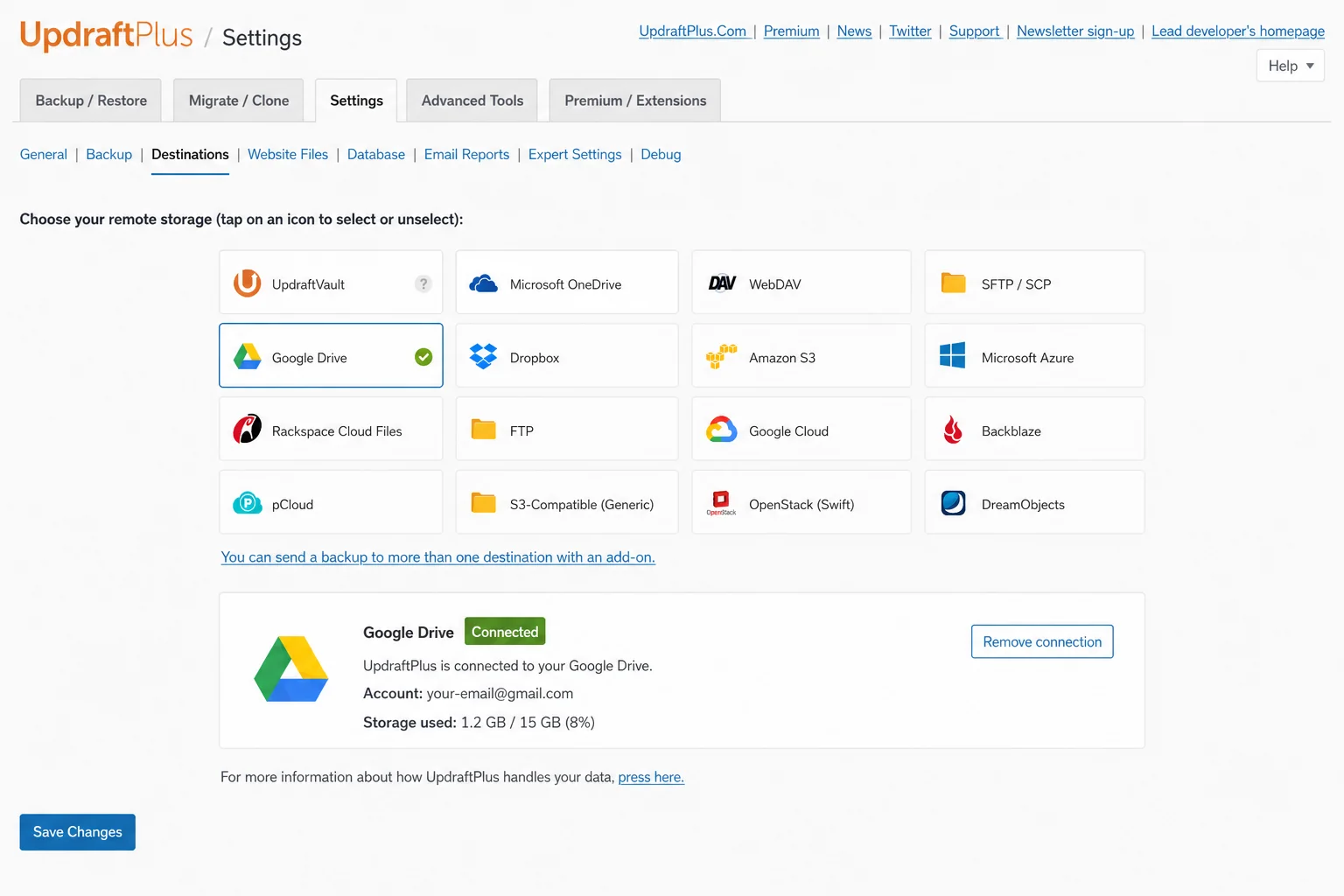Image resolution: width=1344 pixels, height=896 pixels.
Task: Click the DreamObjects moon icon
Action: tap(953, 503)
